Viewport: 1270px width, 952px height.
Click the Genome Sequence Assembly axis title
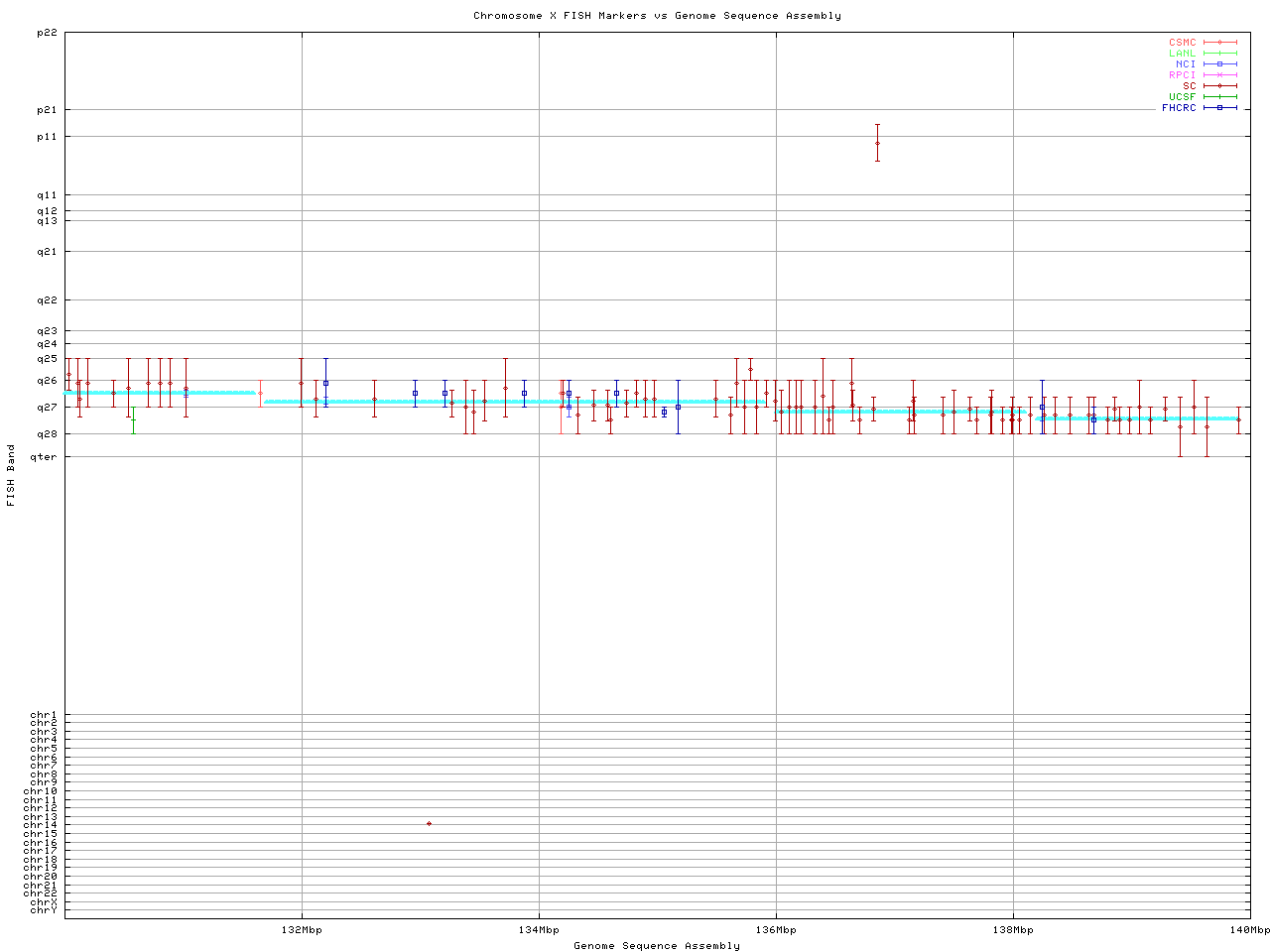(657, 946)
